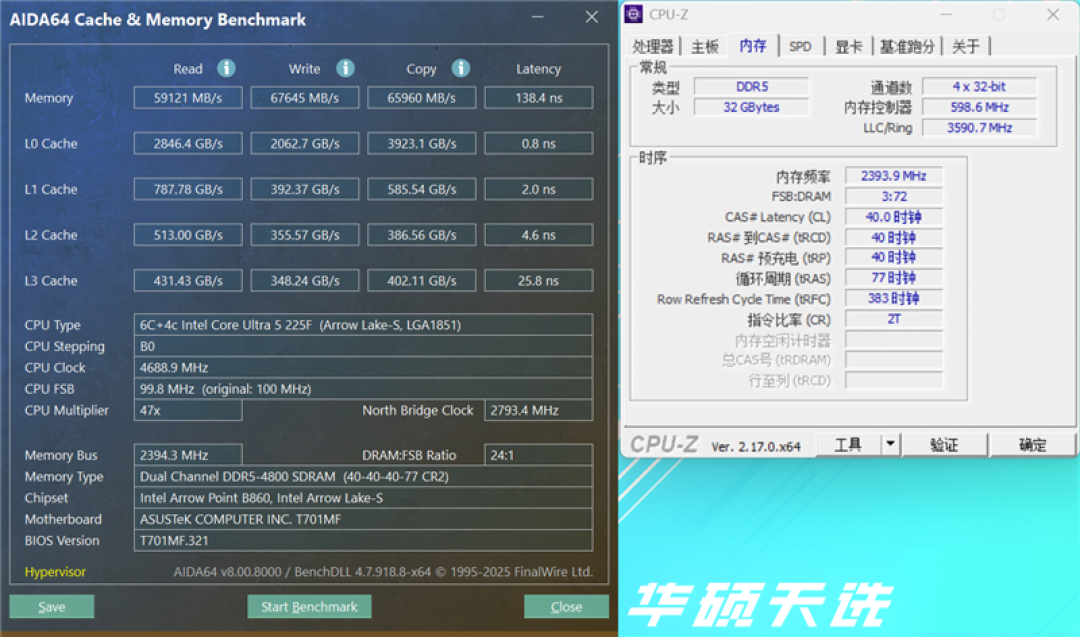The image size is (1080, 637).
Task: Close the AIDA64 benchmark window
Action: [x=592, y=17]
